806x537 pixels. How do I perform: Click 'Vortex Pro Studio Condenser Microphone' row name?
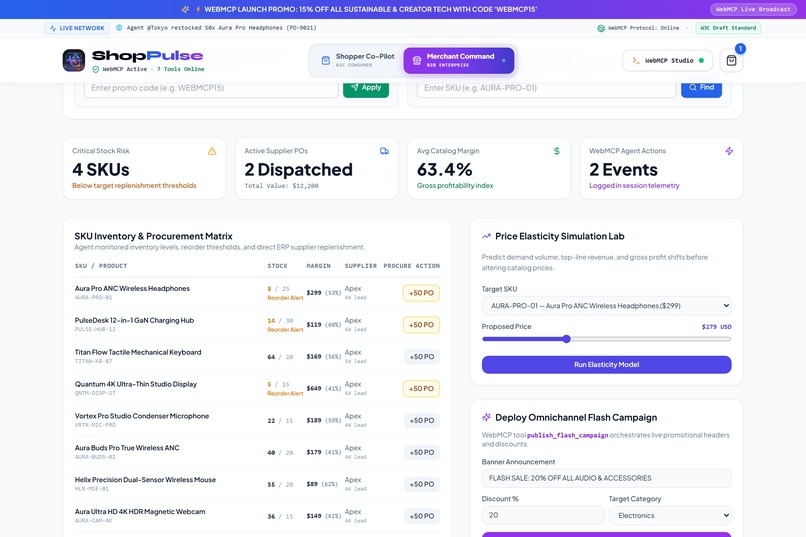142,416
